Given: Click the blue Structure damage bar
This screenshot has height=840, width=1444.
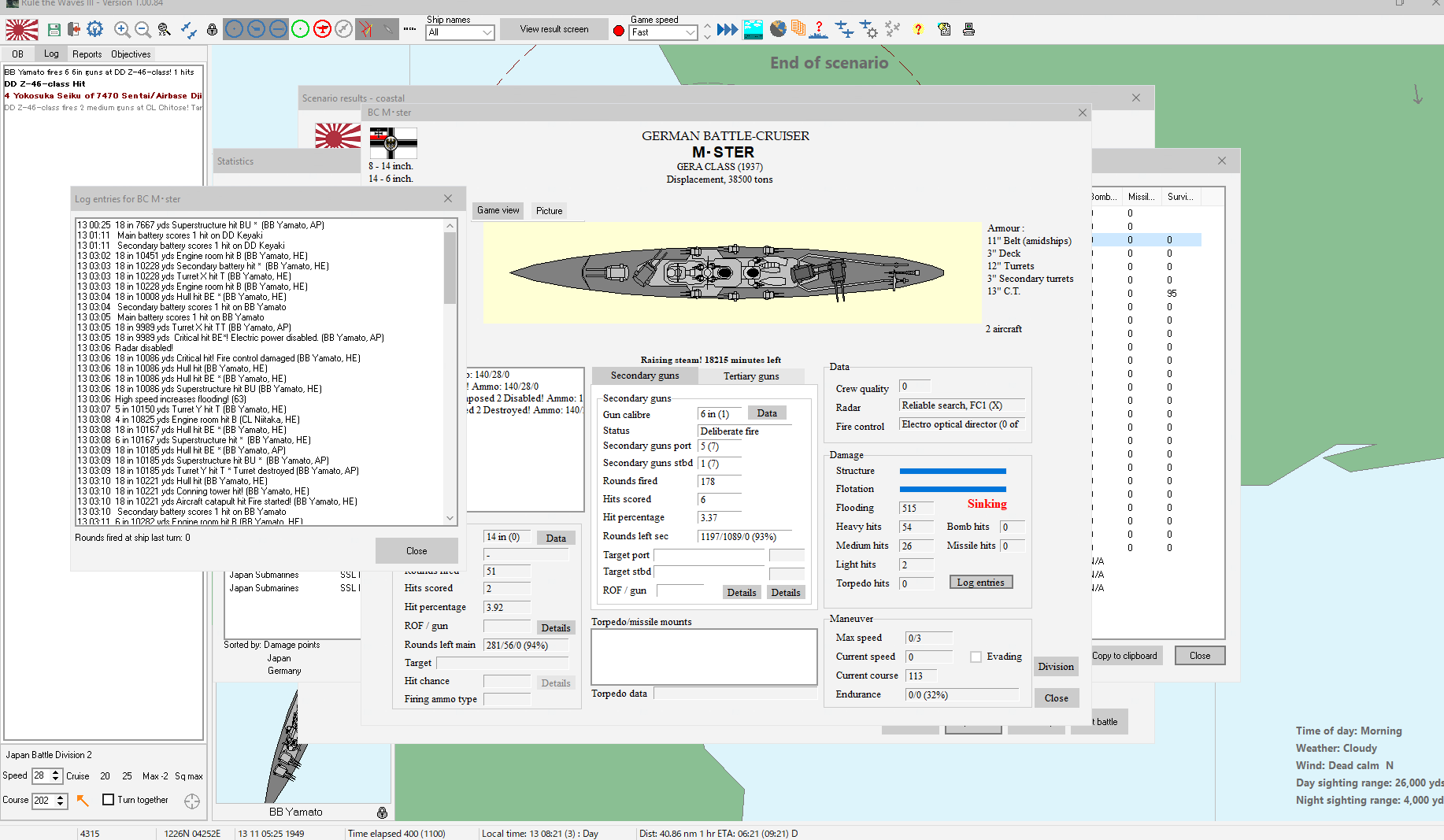Looking at the screenshot, I should [953, 471].
